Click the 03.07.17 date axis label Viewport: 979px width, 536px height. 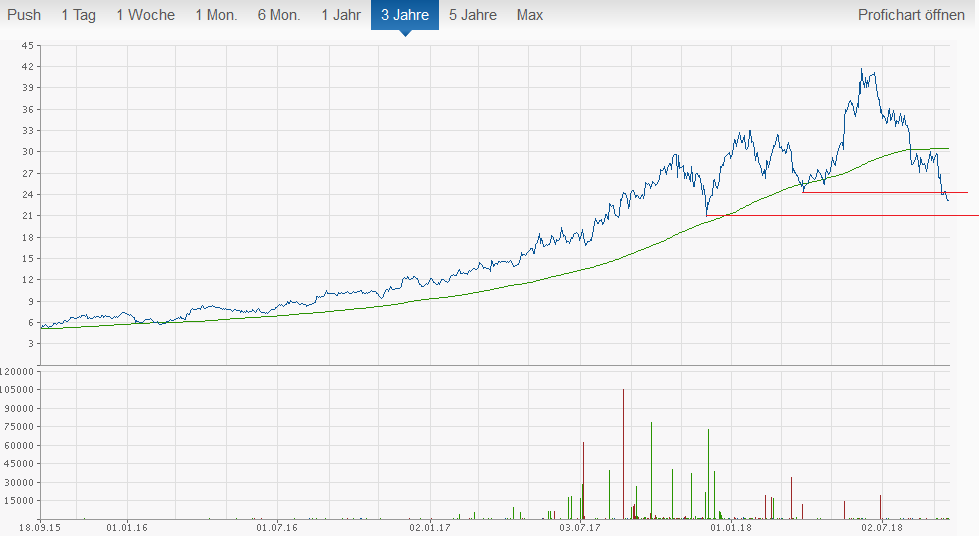coord(580,528)
